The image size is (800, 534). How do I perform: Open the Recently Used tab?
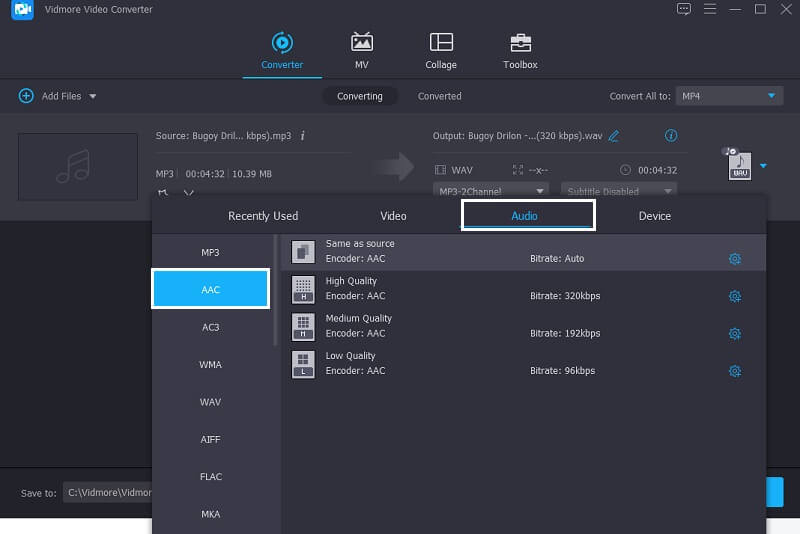263,216
